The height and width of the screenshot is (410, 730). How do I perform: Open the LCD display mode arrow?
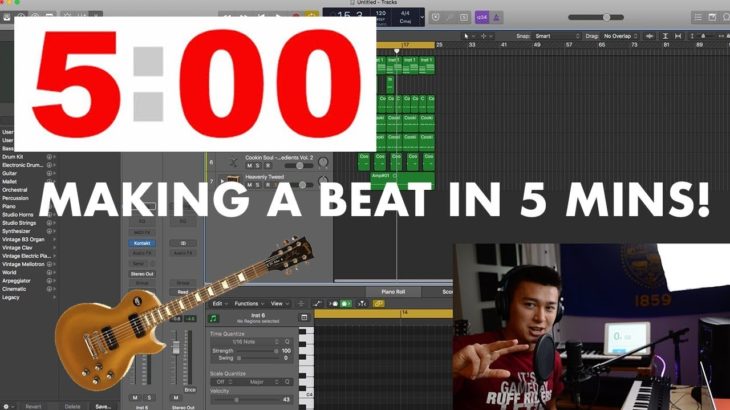pyautogui.click(x=422, y=18)
